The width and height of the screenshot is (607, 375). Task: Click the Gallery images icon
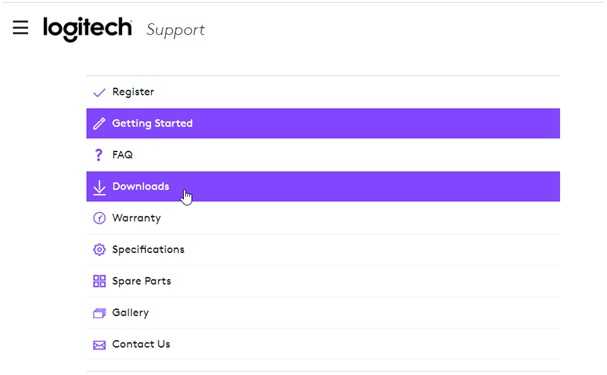pos(99,313)
